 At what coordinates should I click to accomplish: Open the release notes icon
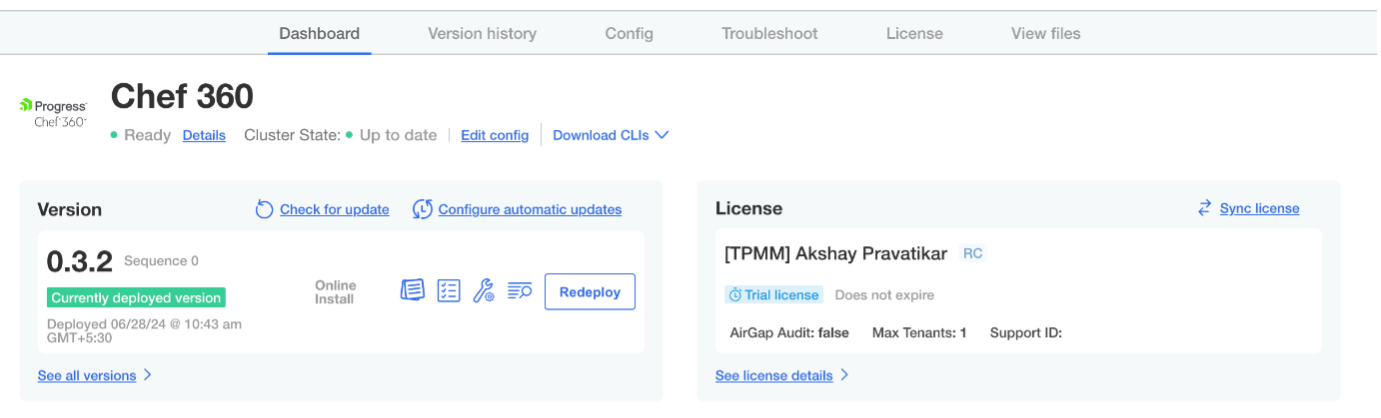412,291
